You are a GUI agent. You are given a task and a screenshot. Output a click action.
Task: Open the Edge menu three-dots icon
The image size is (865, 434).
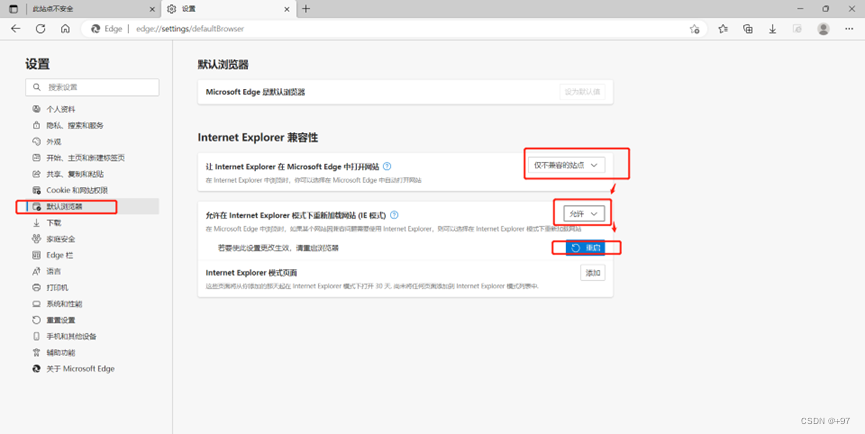849,29
